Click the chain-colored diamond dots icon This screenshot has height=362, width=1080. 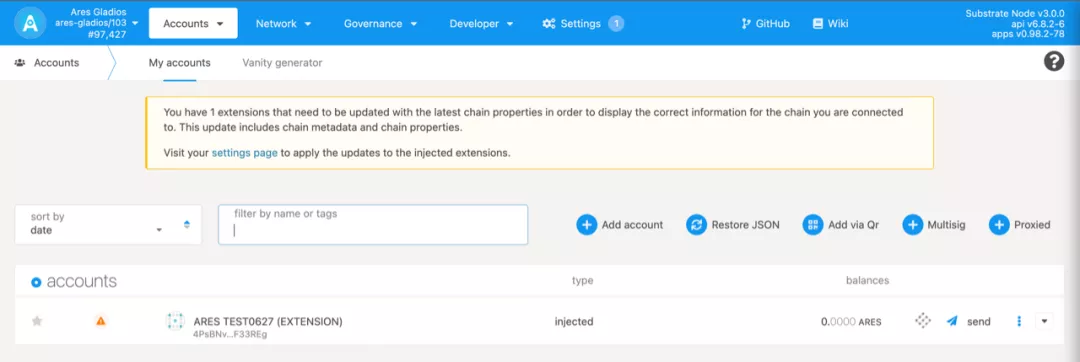(922, 321)
